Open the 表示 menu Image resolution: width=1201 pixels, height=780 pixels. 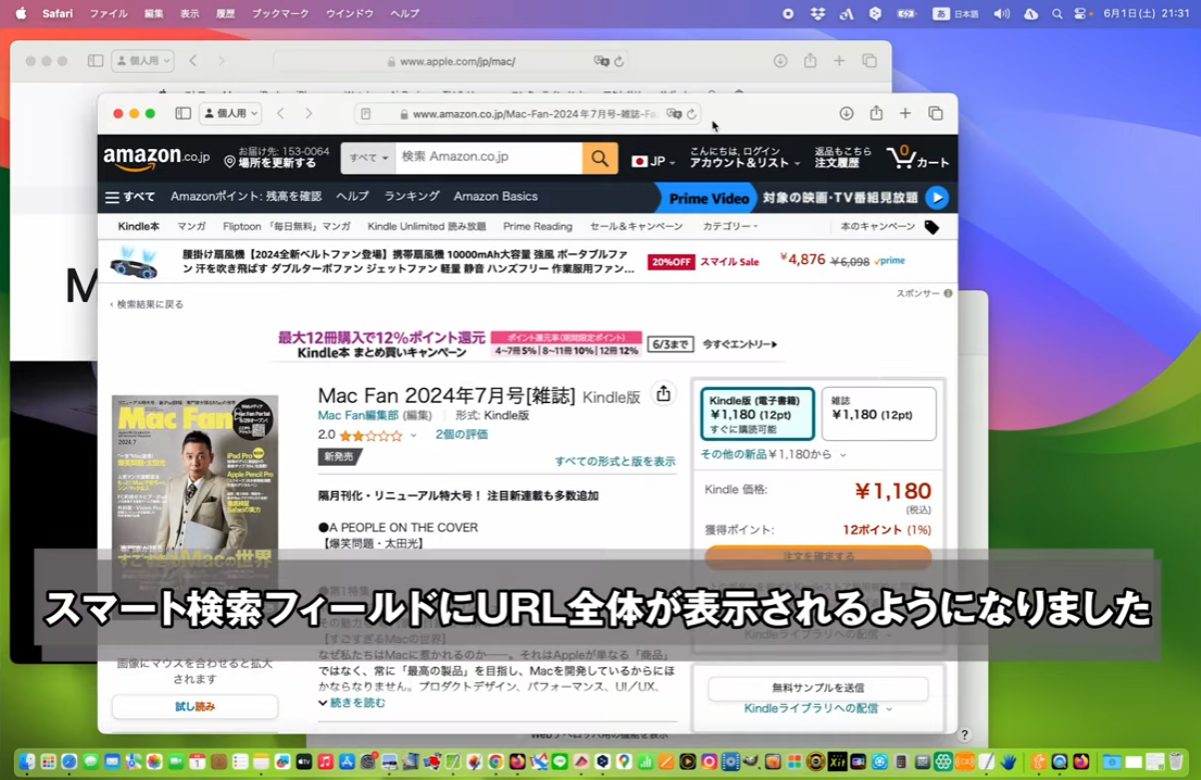point(190,13)
